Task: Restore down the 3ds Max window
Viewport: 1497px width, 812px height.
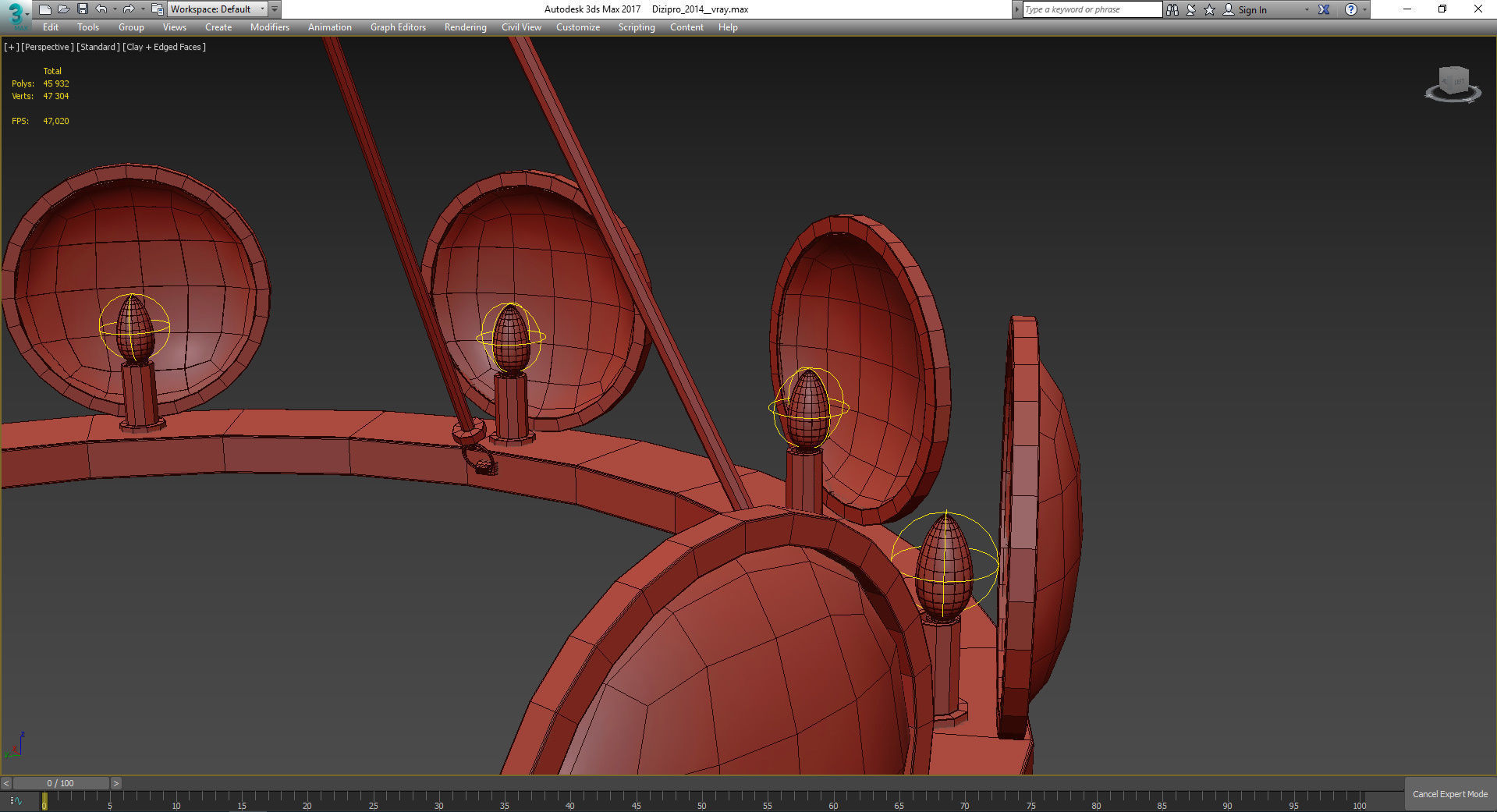Action: [x=1442, y=9]
